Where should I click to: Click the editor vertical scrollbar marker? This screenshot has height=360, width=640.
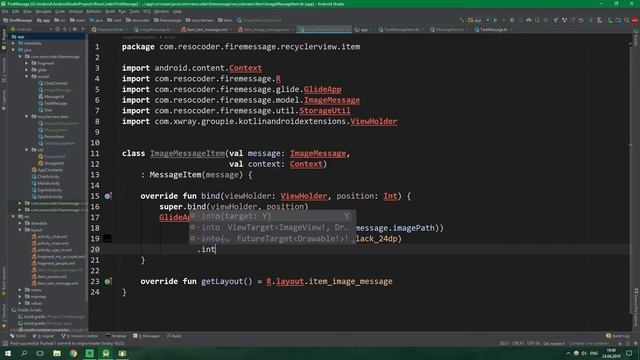click(x=630, y=145)
